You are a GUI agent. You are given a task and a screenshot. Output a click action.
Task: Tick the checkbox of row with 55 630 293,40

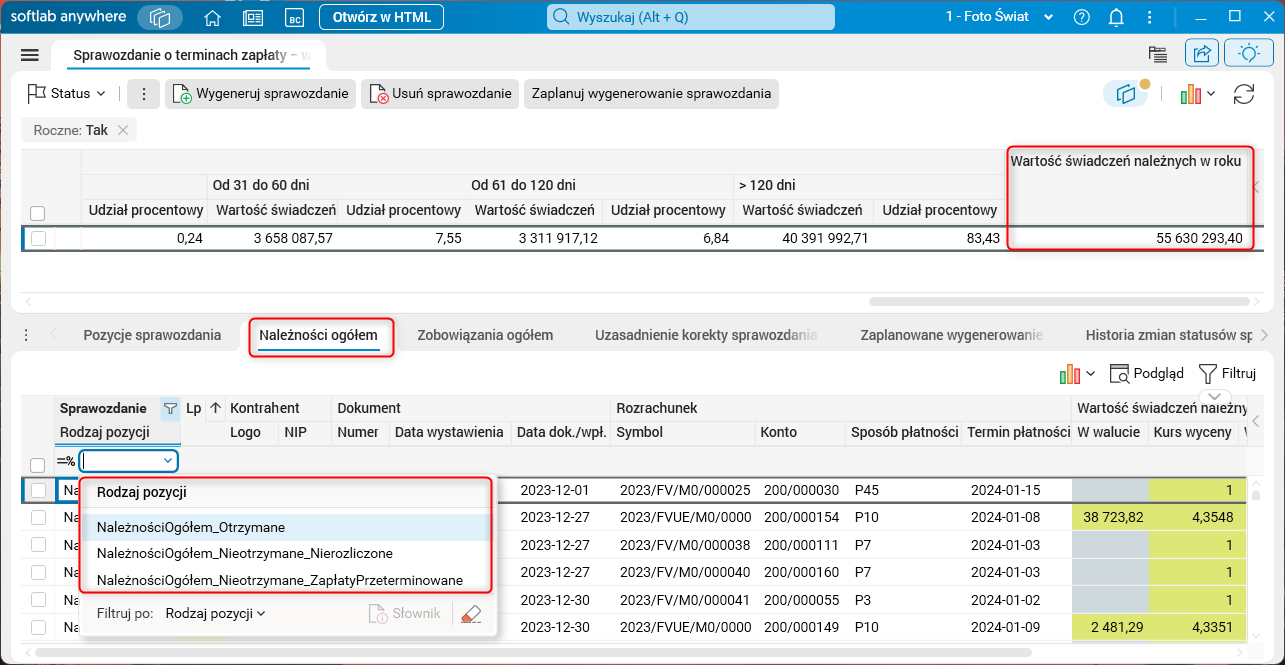pos(38,238)
